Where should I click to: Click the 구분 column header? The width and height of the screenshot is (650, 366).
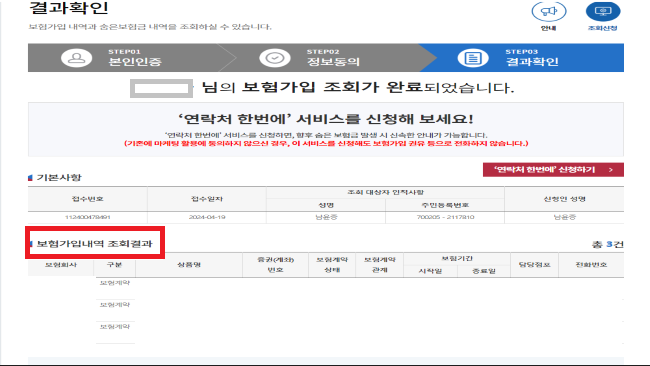[x=114, y=264]
